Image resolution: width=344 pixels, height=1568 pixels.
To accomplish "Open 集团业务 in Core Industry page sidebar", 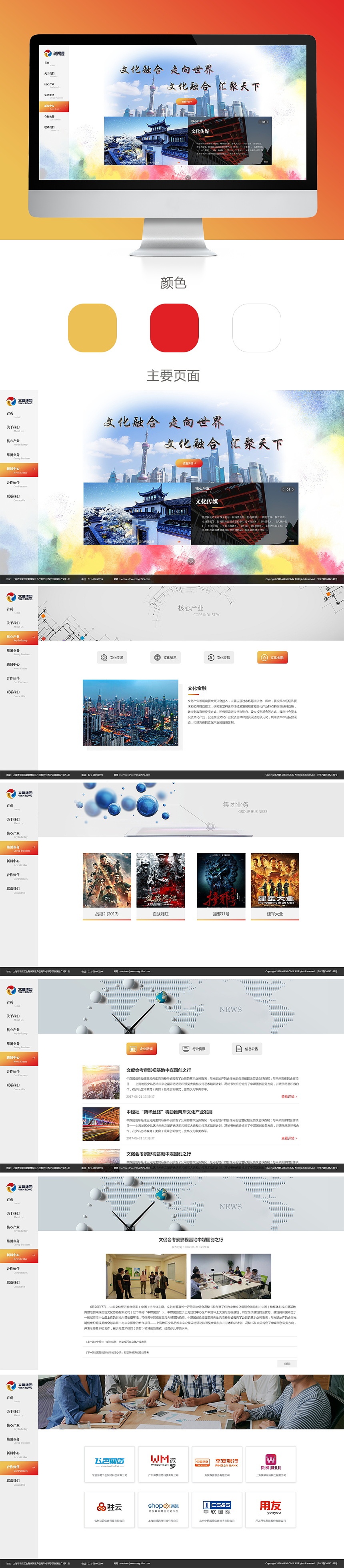I will pos(19,652).
